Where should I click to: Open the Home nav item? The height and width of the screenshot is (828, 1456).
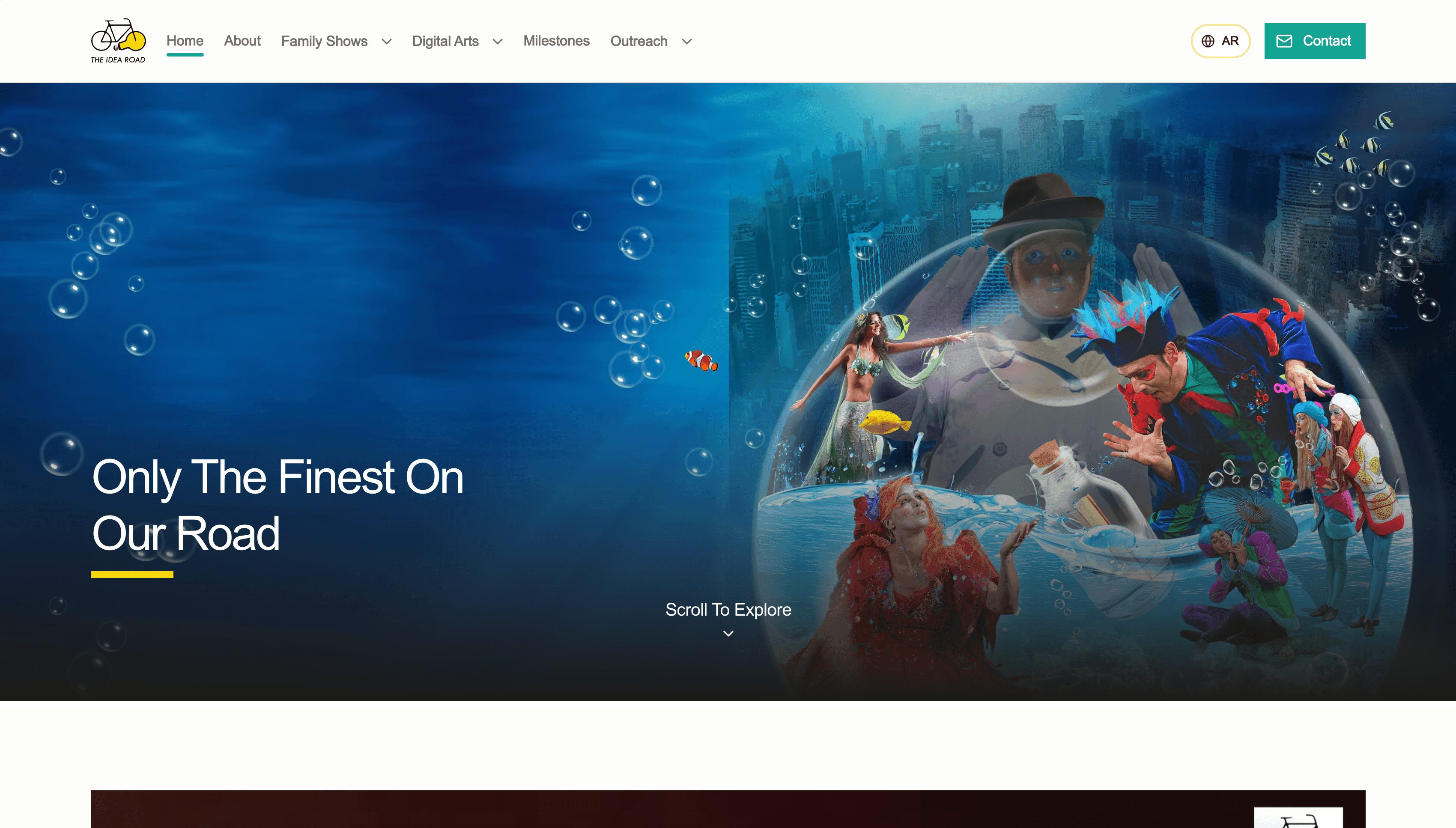pyautogui.click(x=185, y=41)
